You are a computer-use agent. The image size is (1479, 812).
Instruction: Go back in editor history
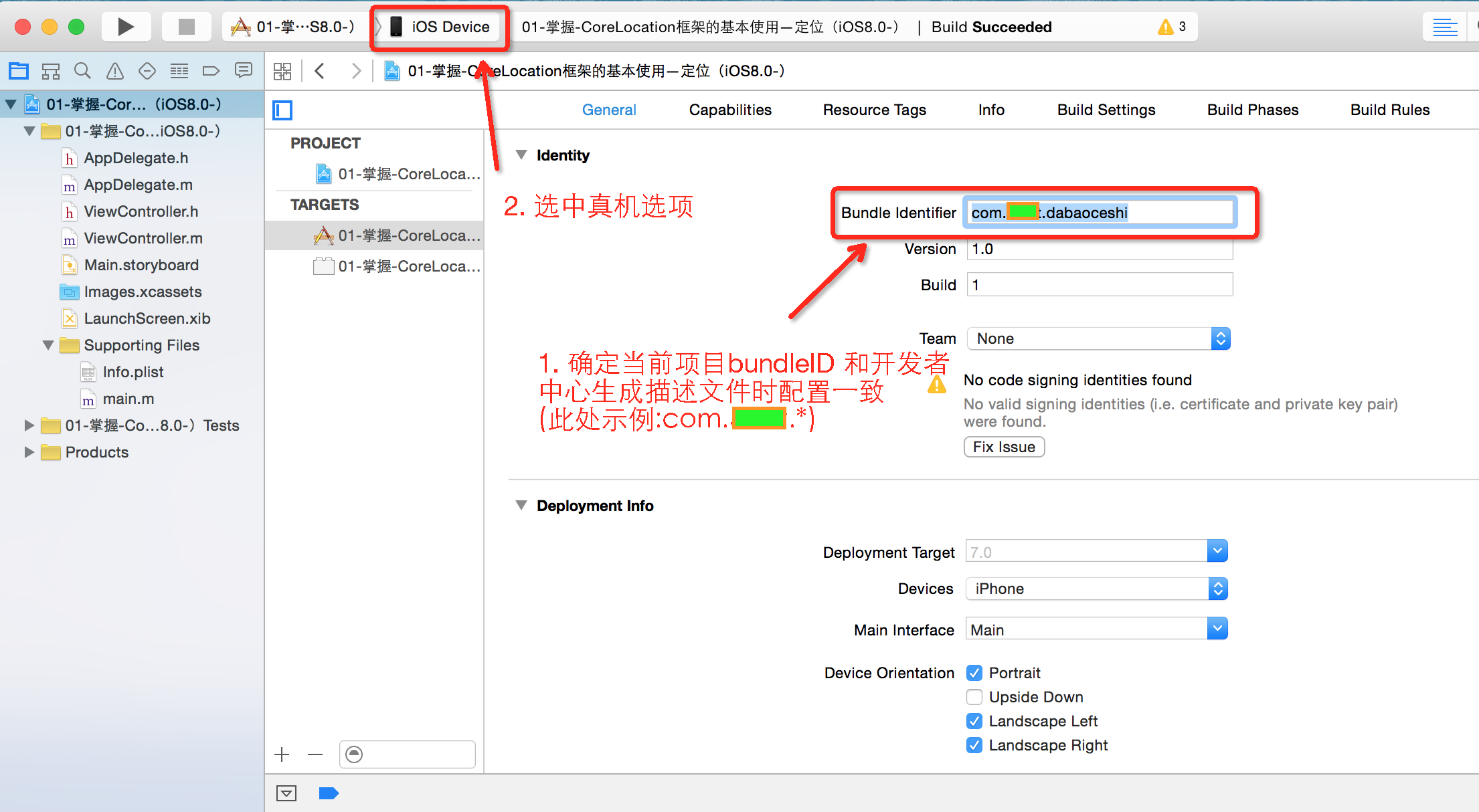coord(320,71)
